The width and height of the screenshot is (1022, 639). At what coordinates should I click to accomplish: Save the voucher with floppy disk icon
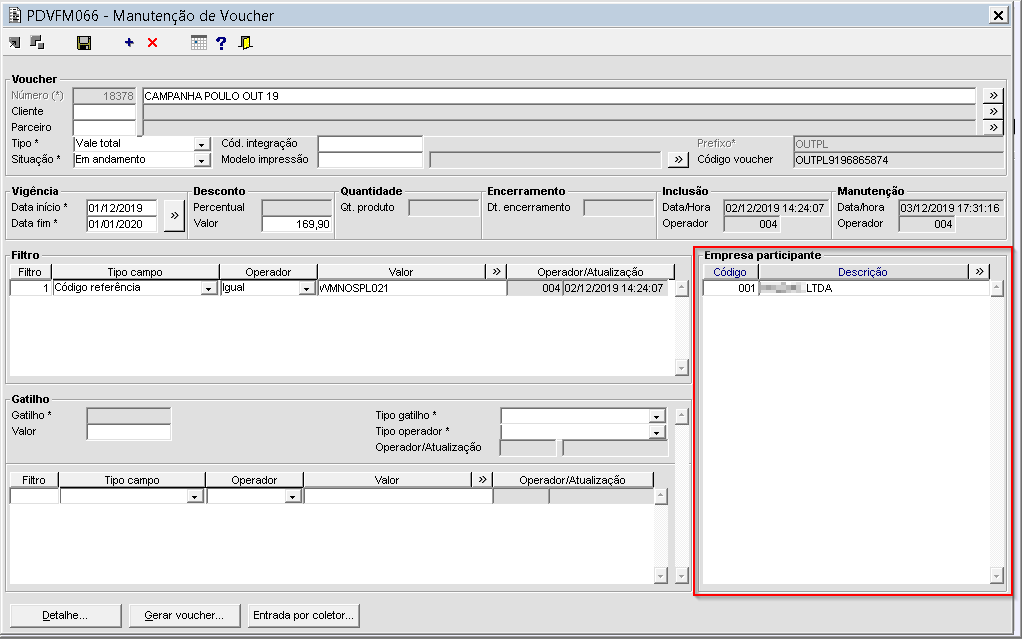(84, 43)
